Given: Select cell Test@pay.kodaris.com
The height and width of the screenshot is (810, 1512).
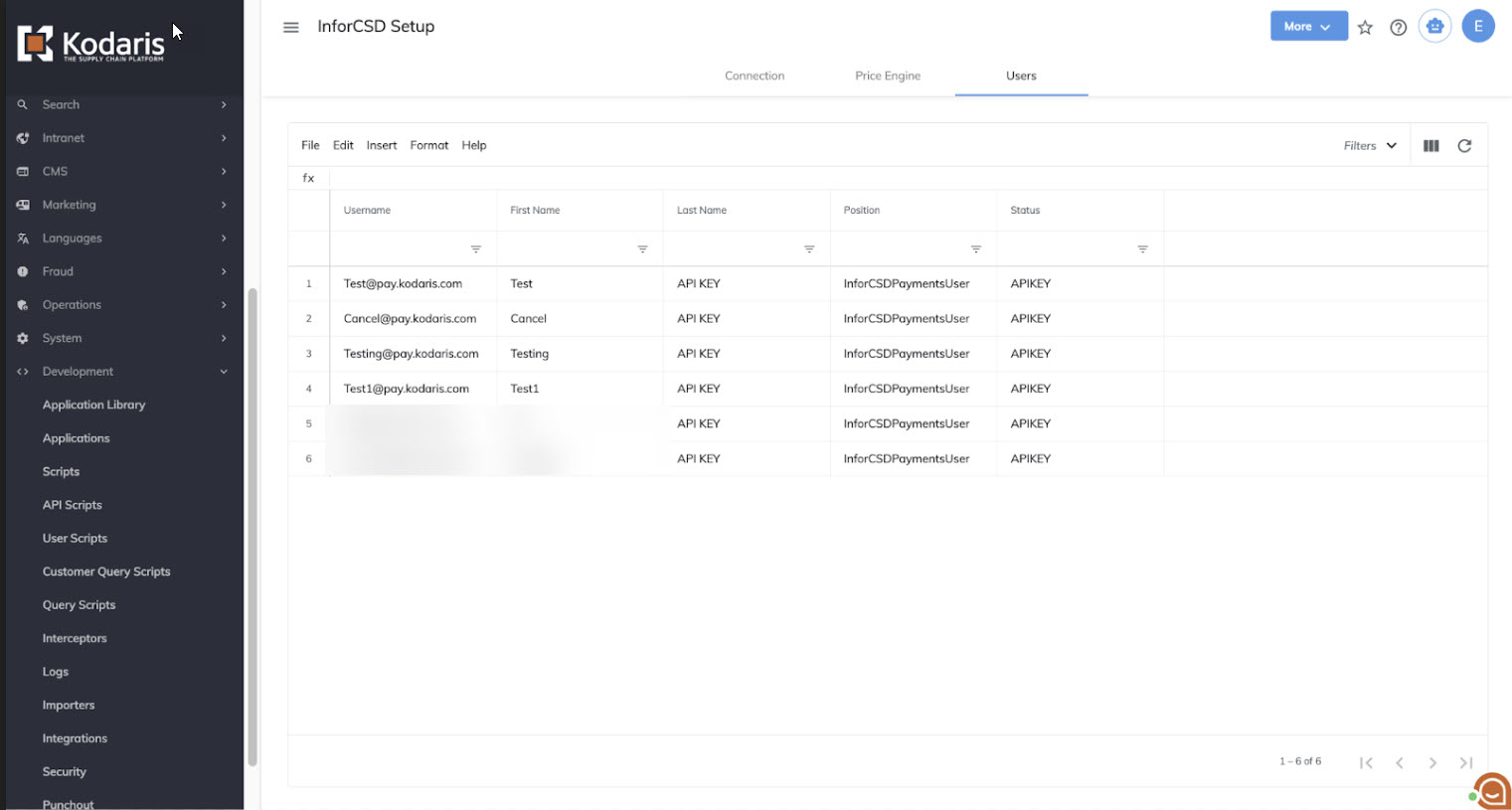Looking at the screenshot, I should point(413,284).
